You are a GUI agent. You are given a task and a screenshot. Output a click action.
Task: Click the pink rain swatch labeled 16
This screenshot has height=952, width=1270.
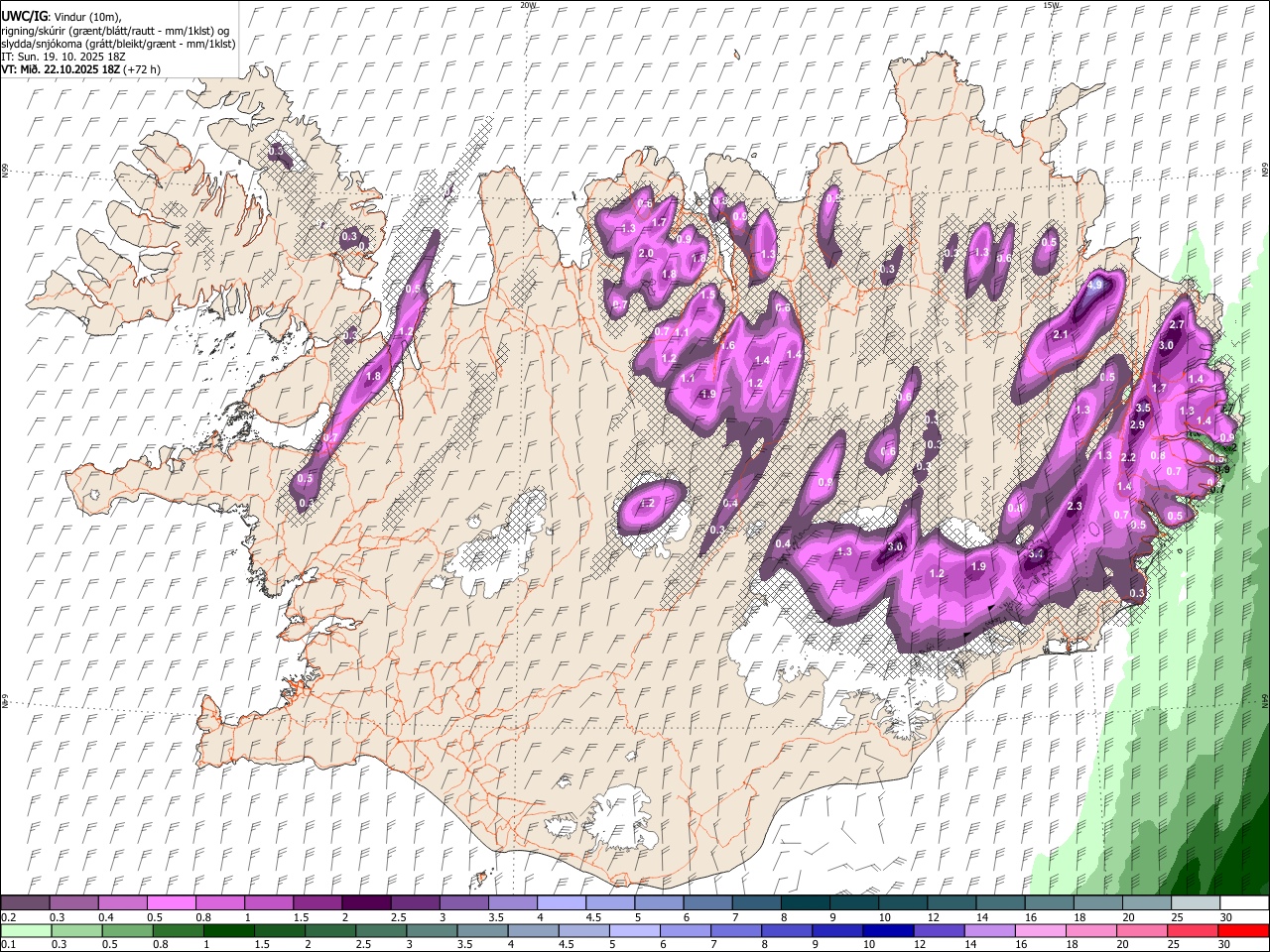[x=1040, y=930]
